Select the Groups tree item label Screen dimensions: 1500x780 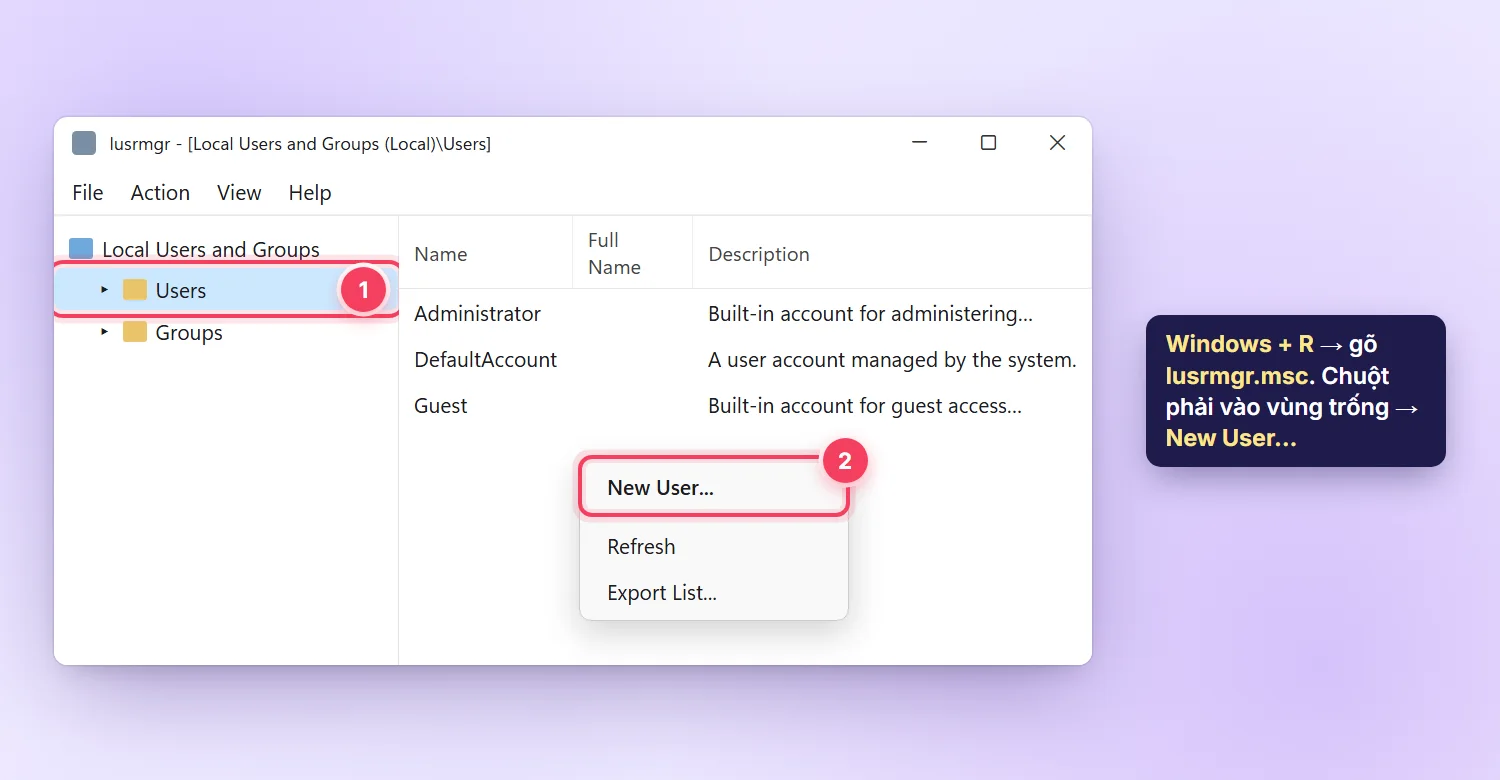tap(189, 333)
